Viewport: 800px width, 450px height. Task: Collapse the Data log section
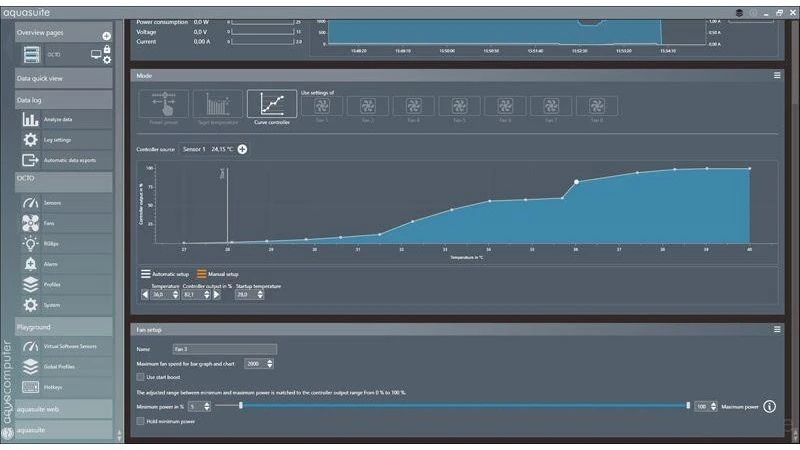[64, 100]
